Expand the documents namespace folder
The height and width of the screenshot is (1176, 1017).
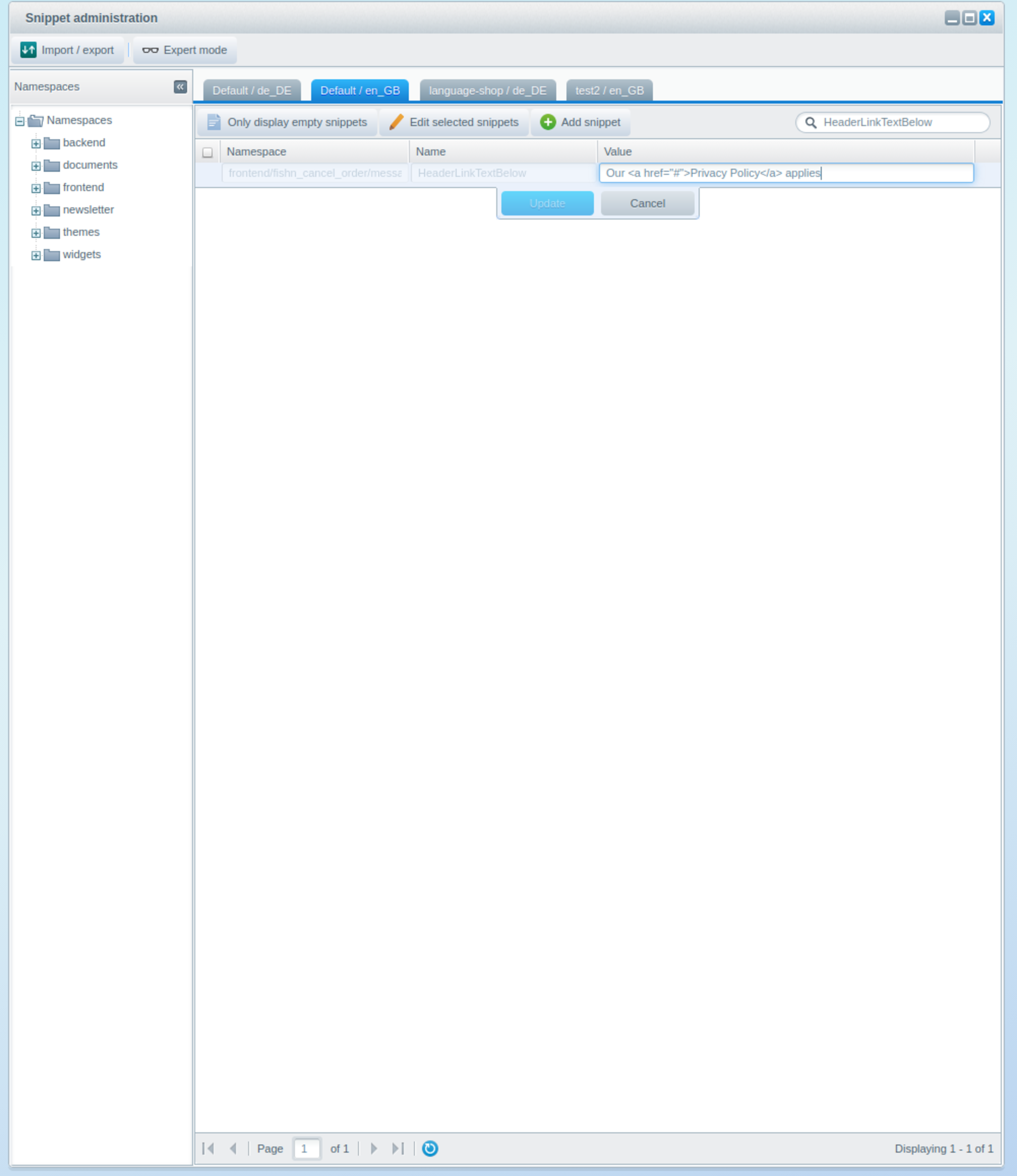(x=36, y=166)
